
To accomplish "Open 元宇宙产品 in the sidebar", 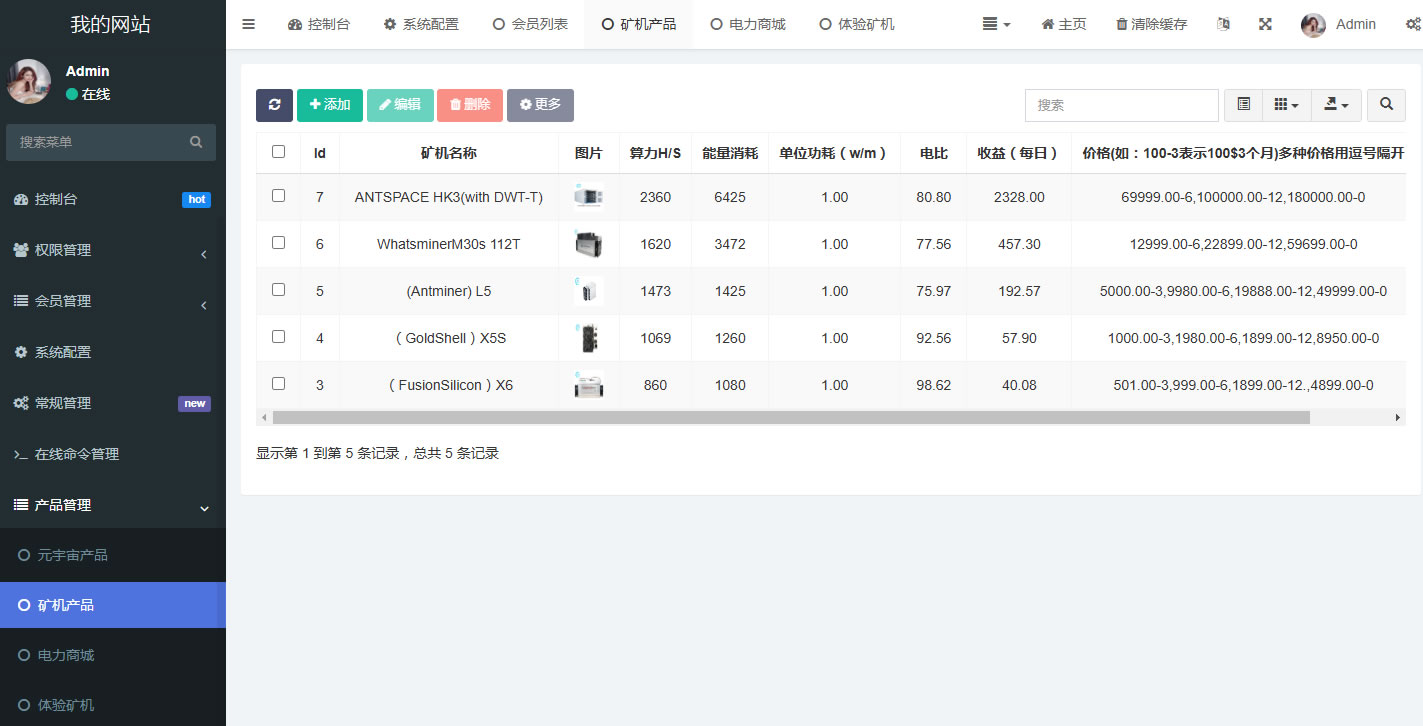I will tap(72, 555).
